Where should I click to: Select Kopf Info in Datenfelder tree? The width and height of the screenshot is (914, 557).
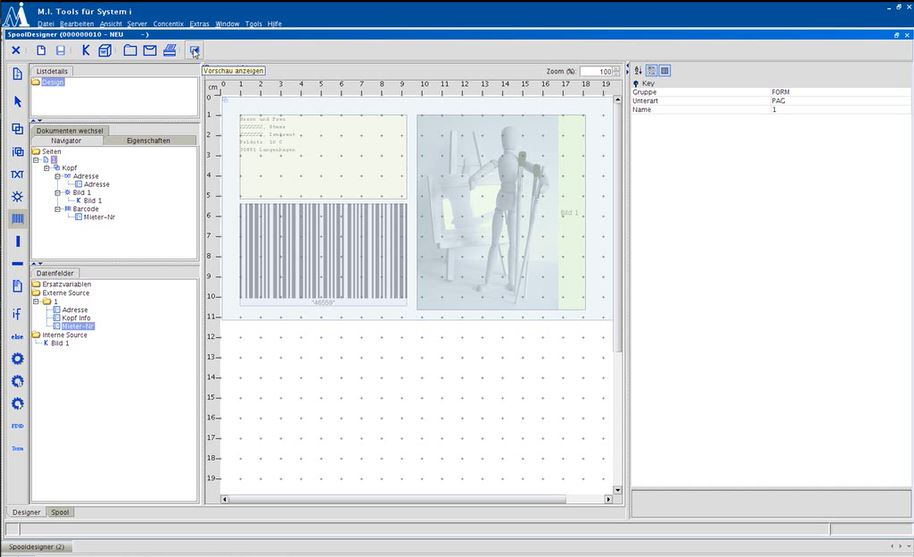point(76,318)
